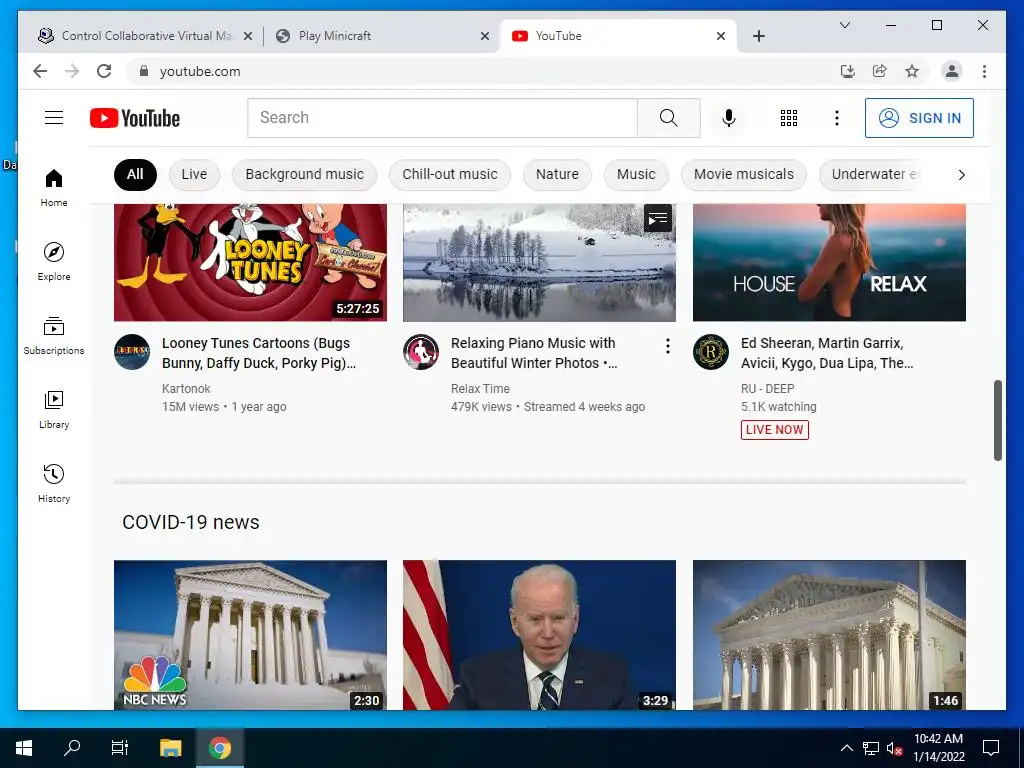
Task: Select Background music filter chip
Action: pyautogui.click(x=304, y=174)
